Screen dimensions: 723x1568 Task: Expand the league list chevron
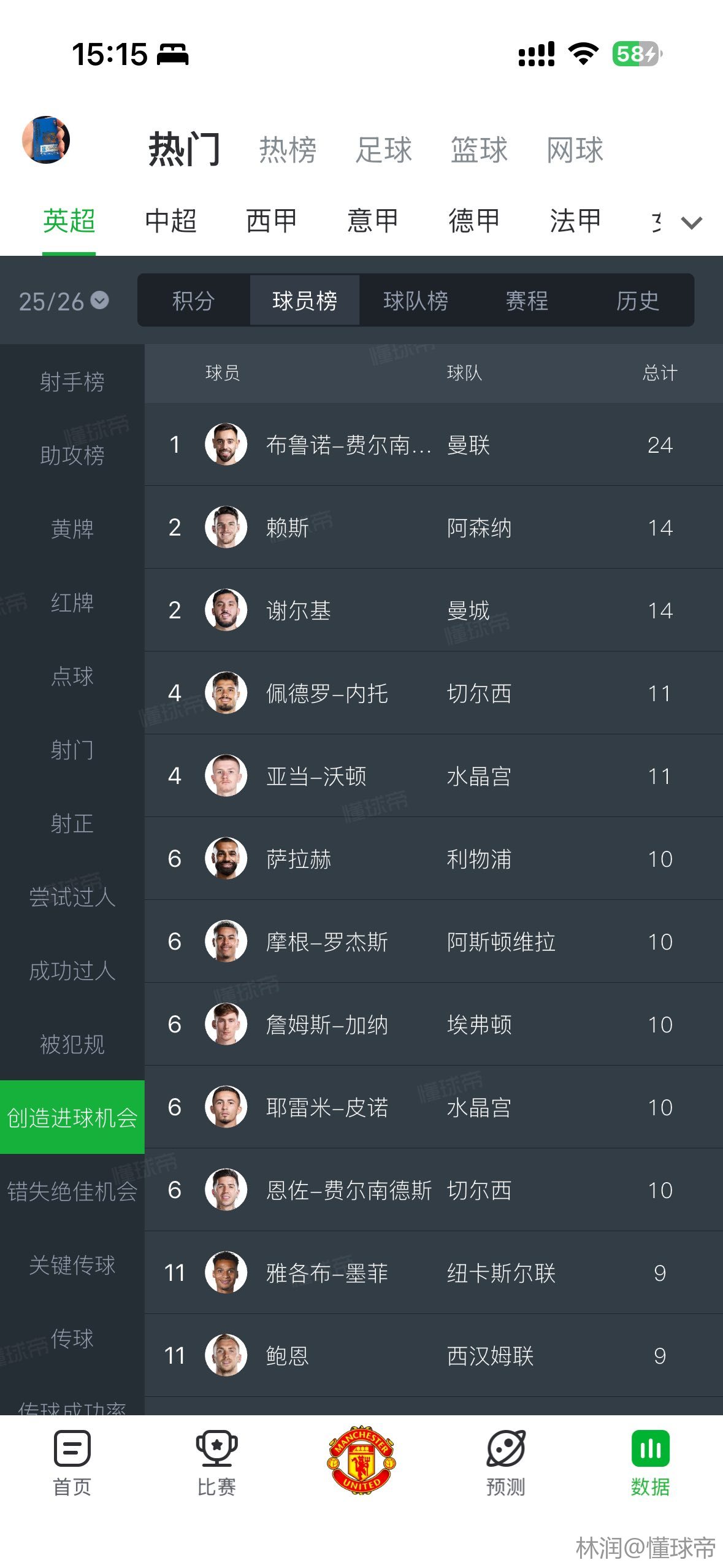[692, 223]
